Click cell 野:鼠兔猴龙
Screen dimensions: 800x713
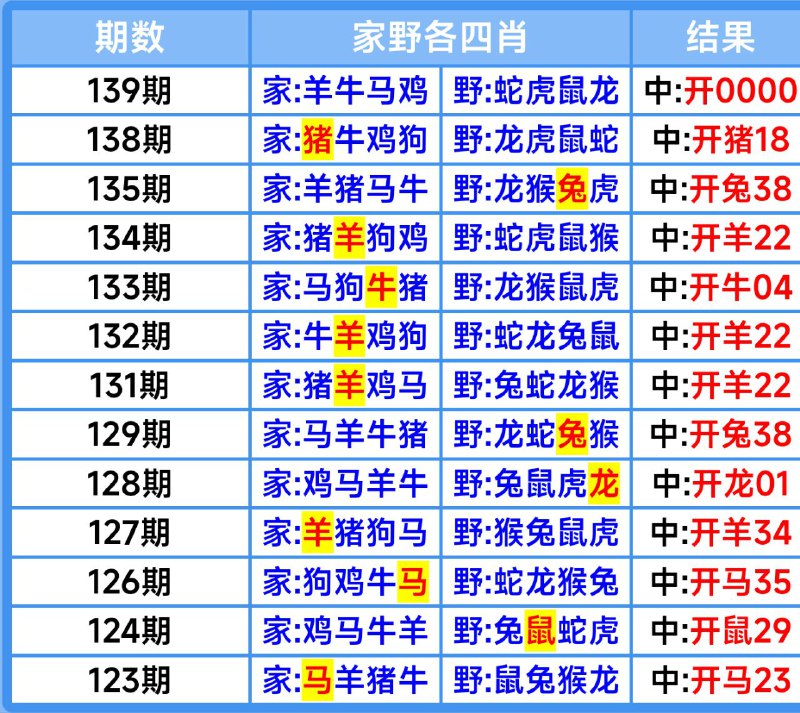click(x=536, y=680)
